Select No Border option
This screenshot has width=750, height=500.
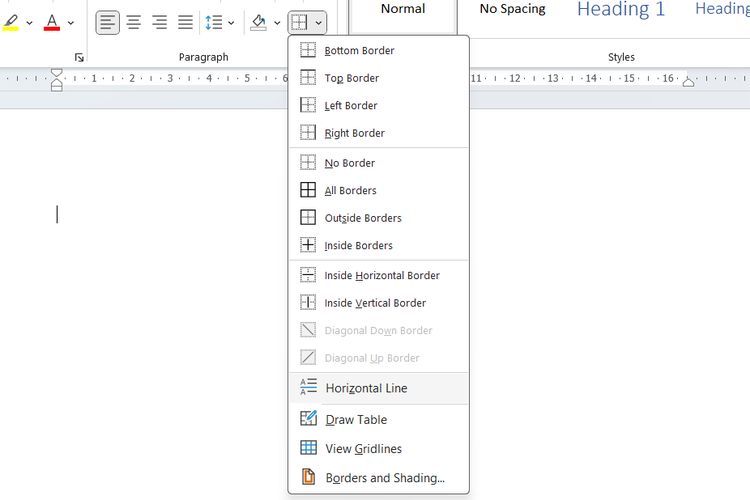[378, 163]
